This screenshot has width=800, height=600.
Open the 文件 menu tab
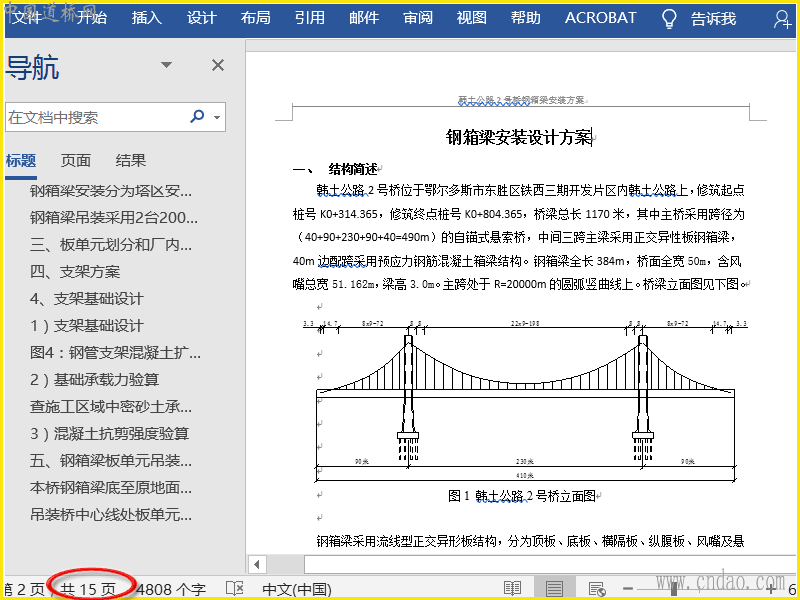coord(27,18)
